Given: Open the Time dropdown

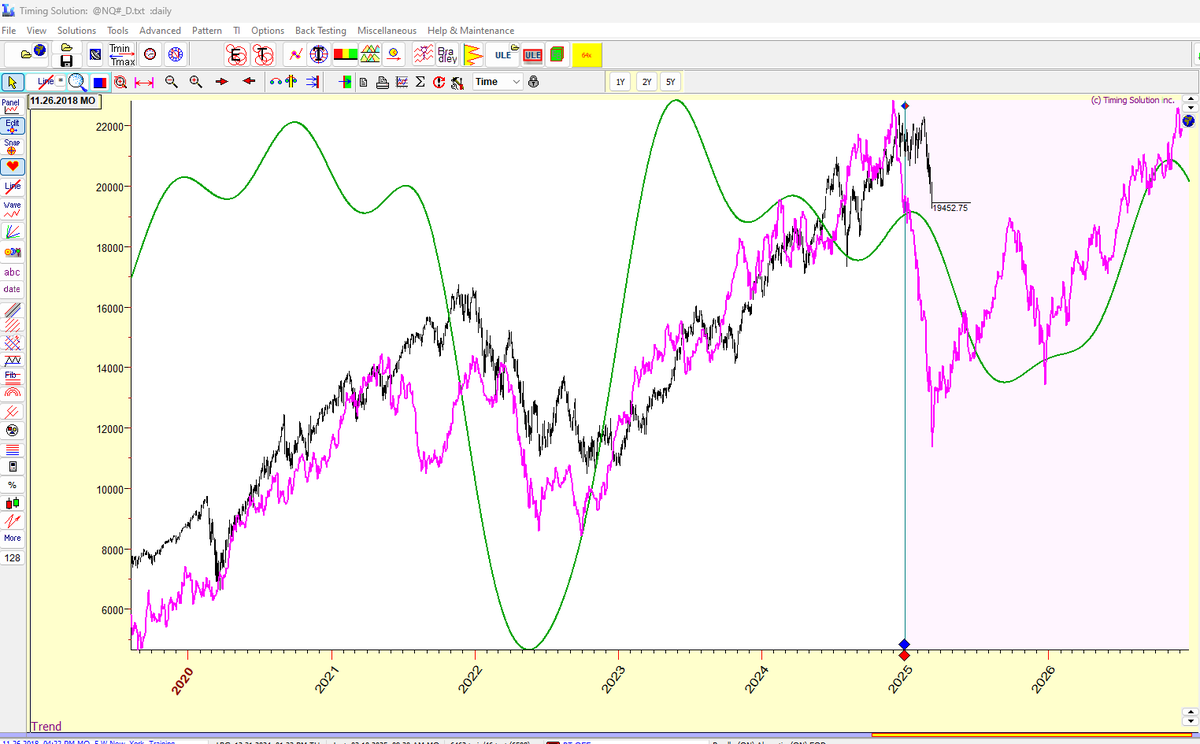Looking at the screenshot, I should tap(497, 82).
